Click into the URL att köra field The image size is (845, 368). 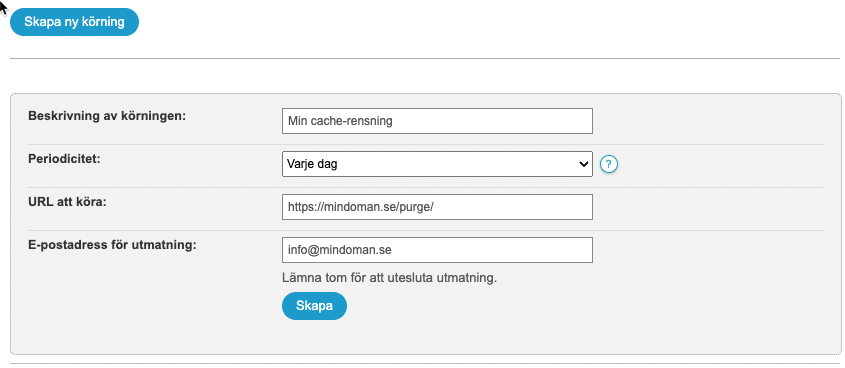(437, 207)
